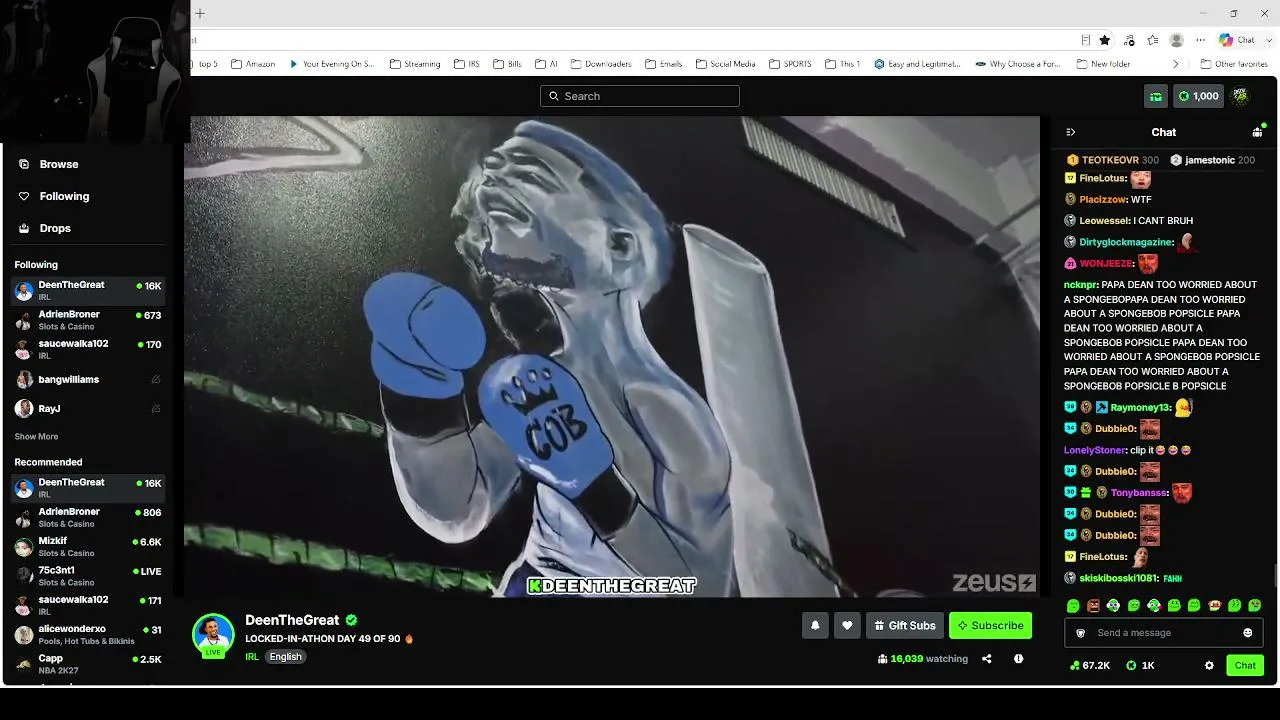Open the IRS bookmarks folder
This screenshot has width=1280, height=720.
point(466,64)
